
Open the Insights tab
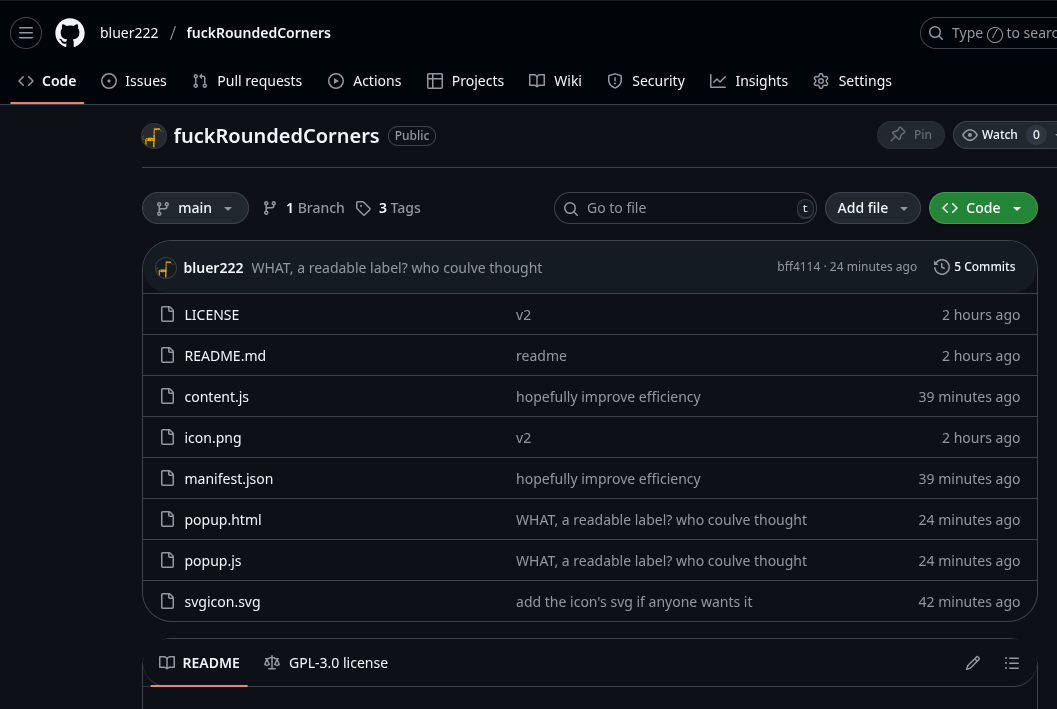tap(749, 81)
